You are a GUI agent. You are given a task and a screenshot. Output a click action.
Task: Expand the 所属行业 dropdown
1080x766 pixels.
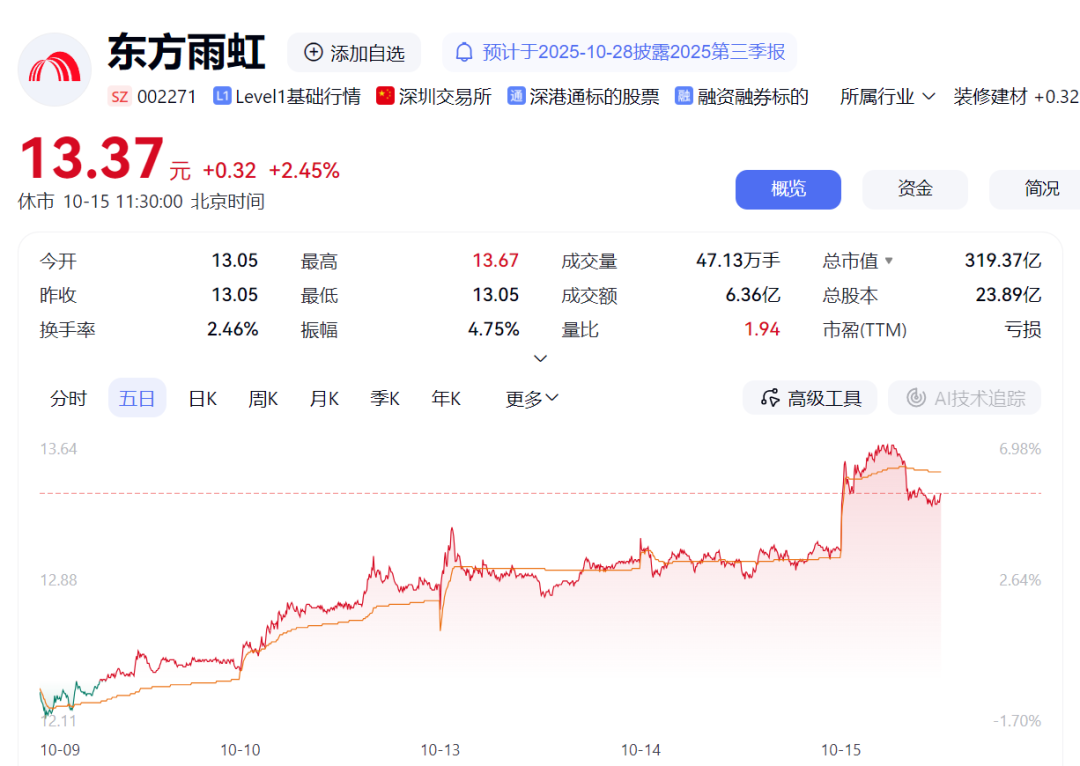pyautogui.click(x=887, y=96)
